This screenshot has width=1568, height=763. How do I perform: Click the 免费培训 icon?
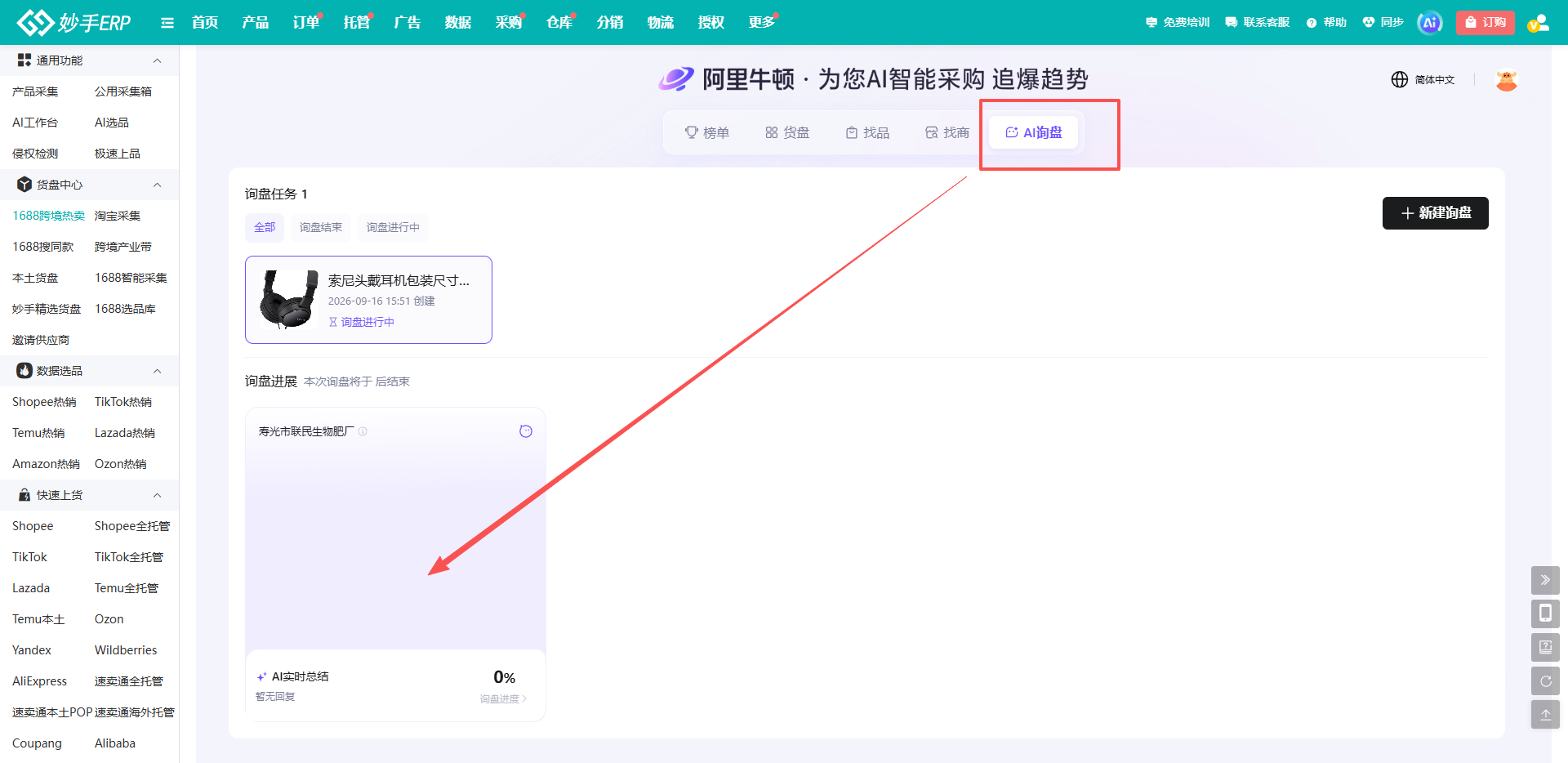(1151, 23)
